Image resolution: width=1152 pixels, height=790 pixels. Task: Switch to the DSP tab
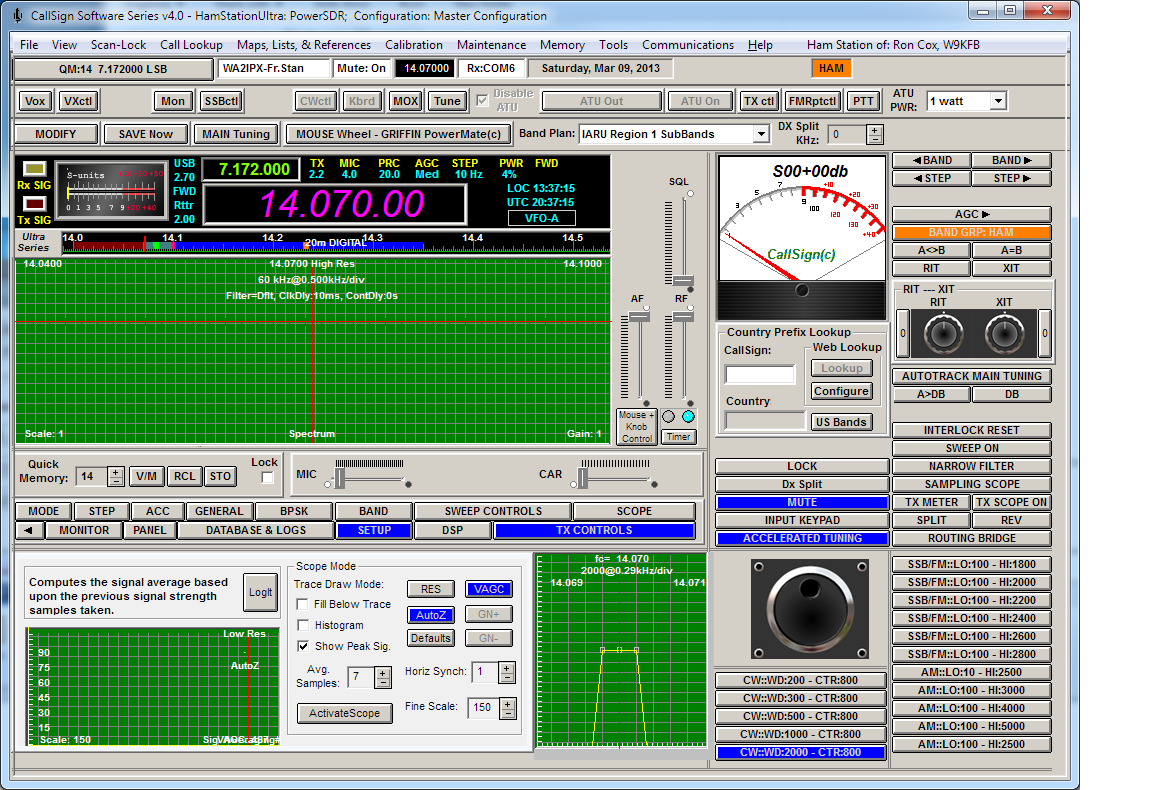[x=453, y=530]
